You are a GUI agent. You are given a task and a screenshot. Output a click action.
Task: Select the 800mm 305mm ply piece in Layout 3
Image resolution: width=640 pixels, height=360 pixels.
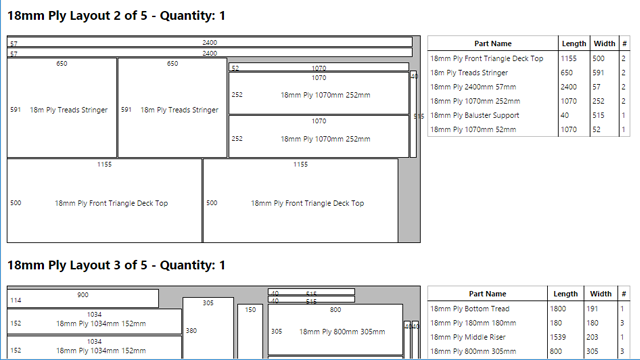(x=335, y=330)
